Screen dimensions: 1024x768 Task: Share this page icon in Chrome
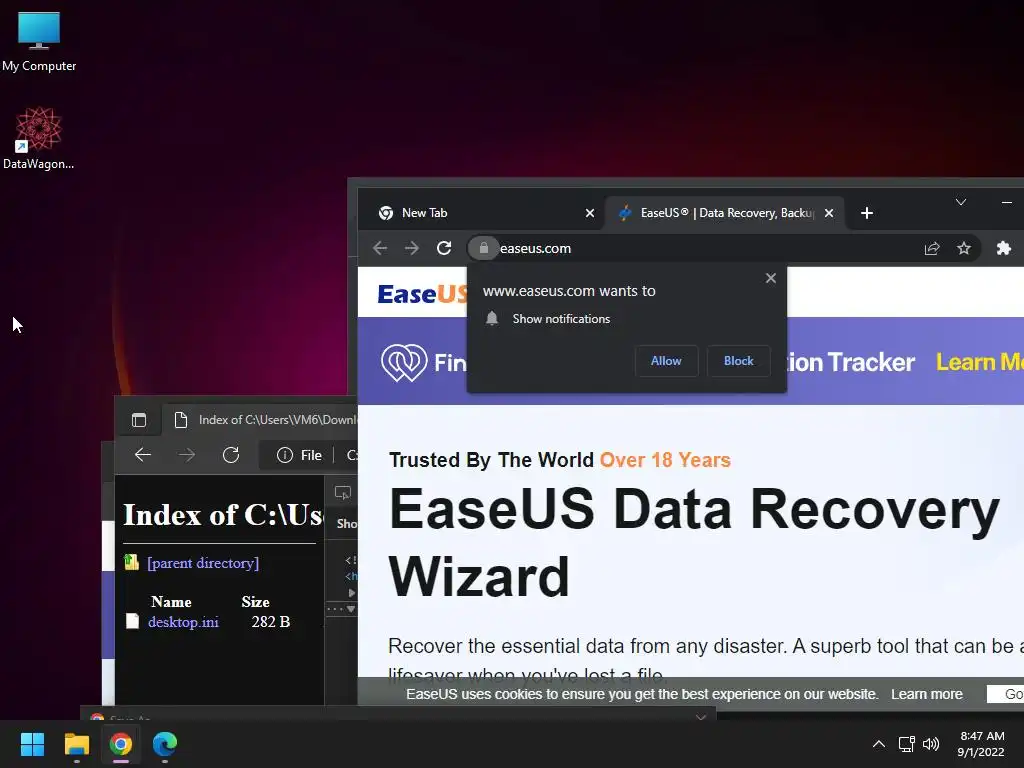[932, 248]
